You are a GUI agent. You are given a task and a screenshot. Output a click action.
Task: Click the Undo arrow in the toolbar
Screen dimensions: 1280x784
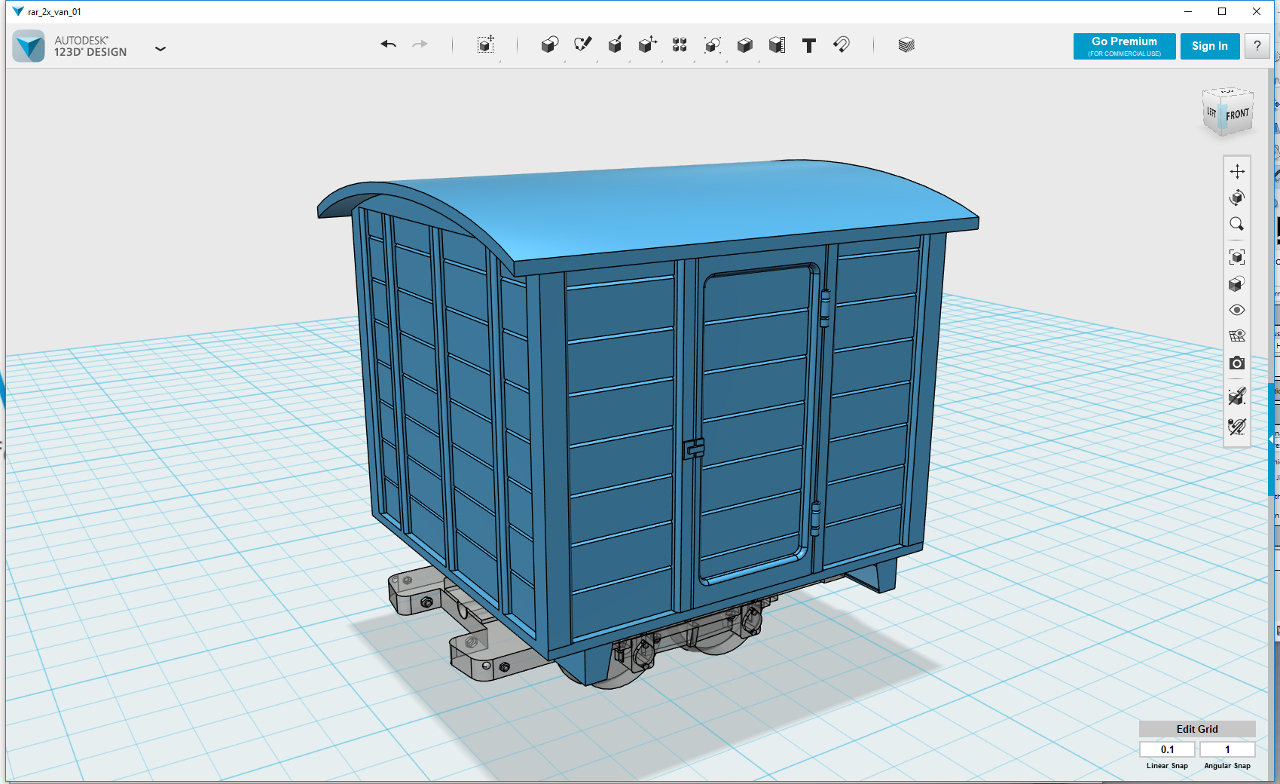pyautogui.click(x=388, y=45)
